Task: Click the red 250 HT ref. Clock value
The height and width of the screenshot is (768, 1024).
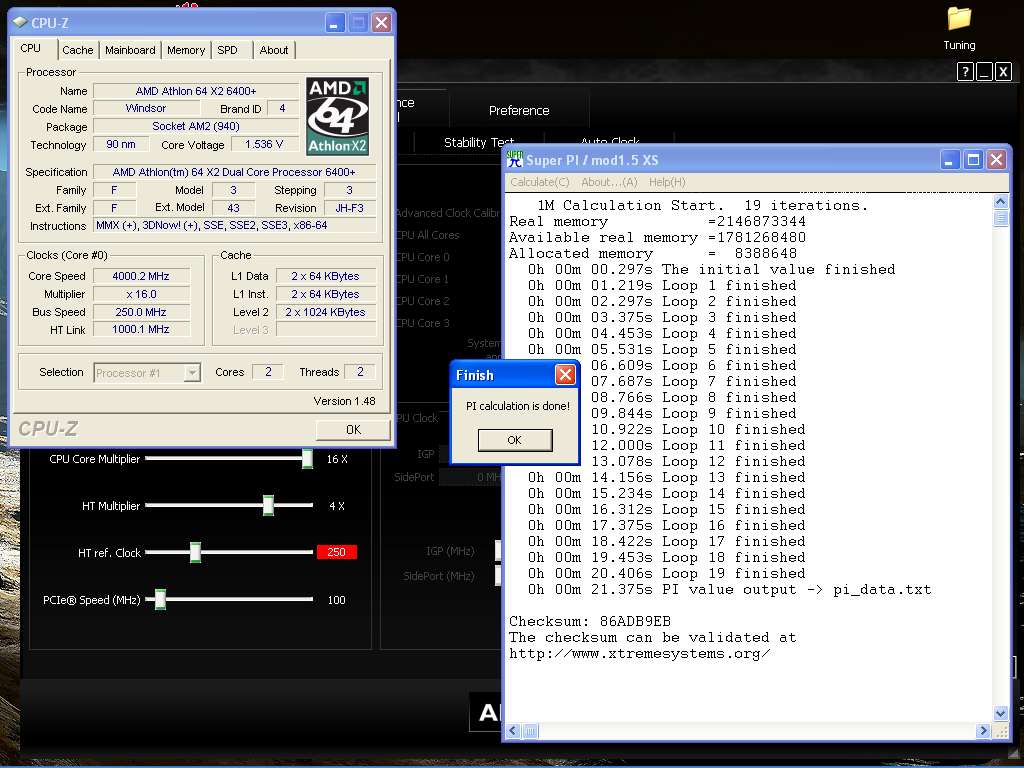Action: click(336, 552)
